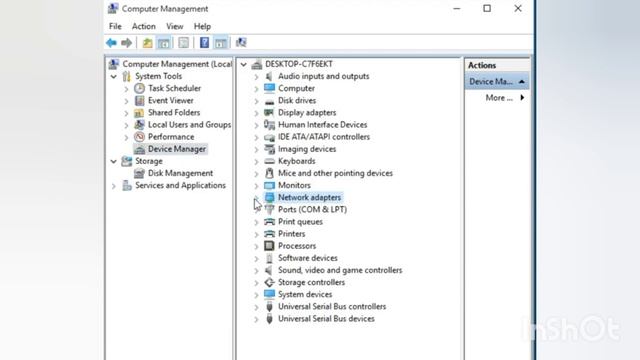Expand the System devices category
This screenshot has width=640, height=360.
coord(256,295)
